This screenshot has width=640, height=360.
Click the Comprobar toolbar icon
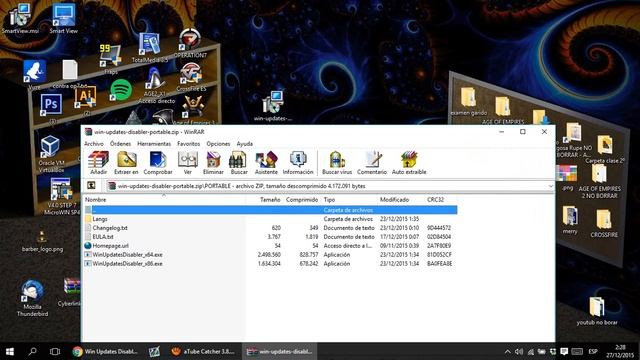[x=158, y=162]
